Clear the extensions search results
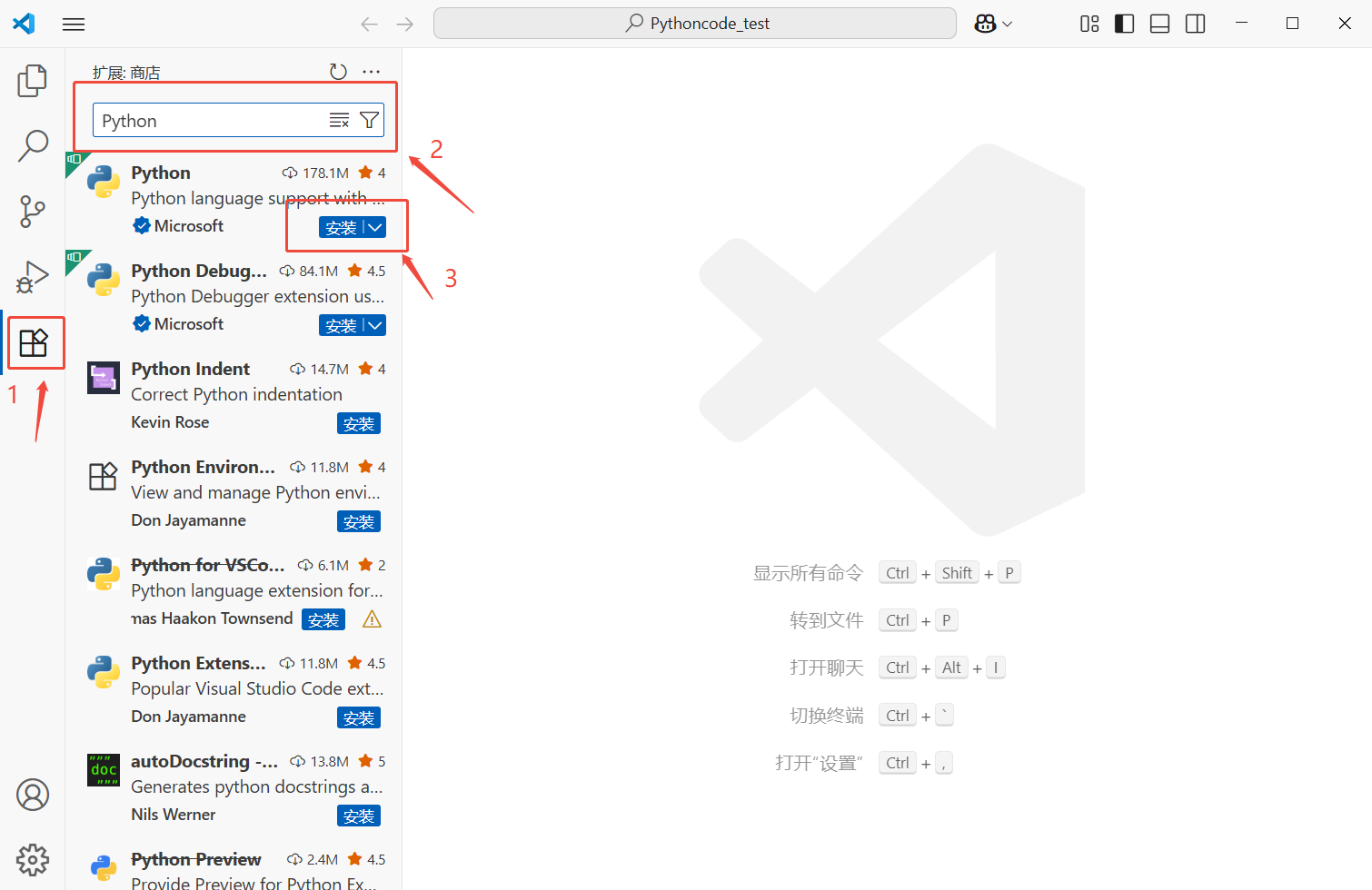This screenshot has width=1372, height=890. click(339, 120)
